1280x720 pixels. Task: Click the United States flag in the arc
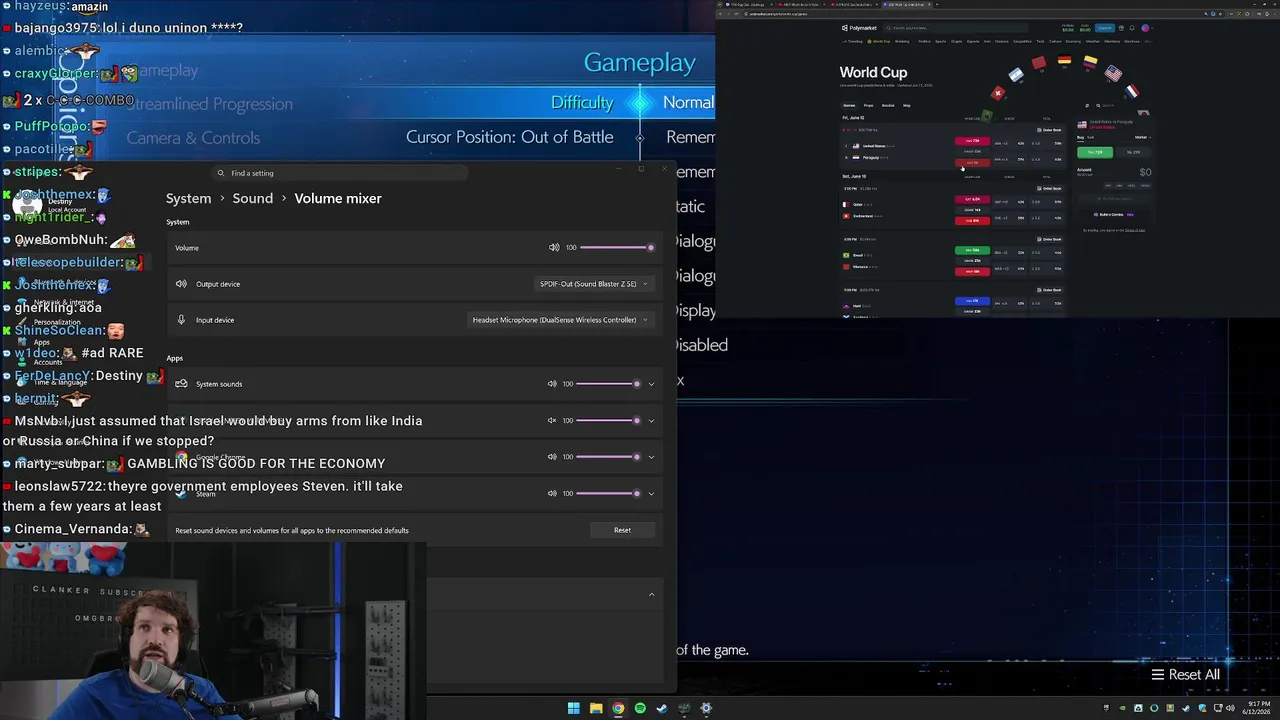(x=1113, y=74)
